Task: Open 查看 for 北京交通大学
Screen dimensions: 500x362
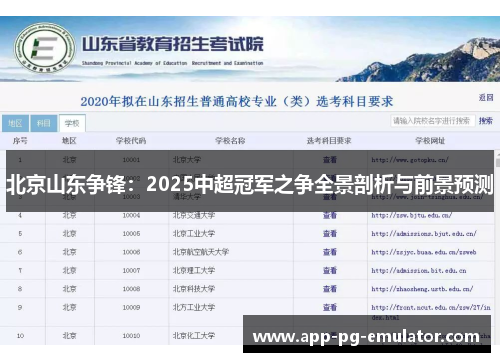Action: [330, 215]
